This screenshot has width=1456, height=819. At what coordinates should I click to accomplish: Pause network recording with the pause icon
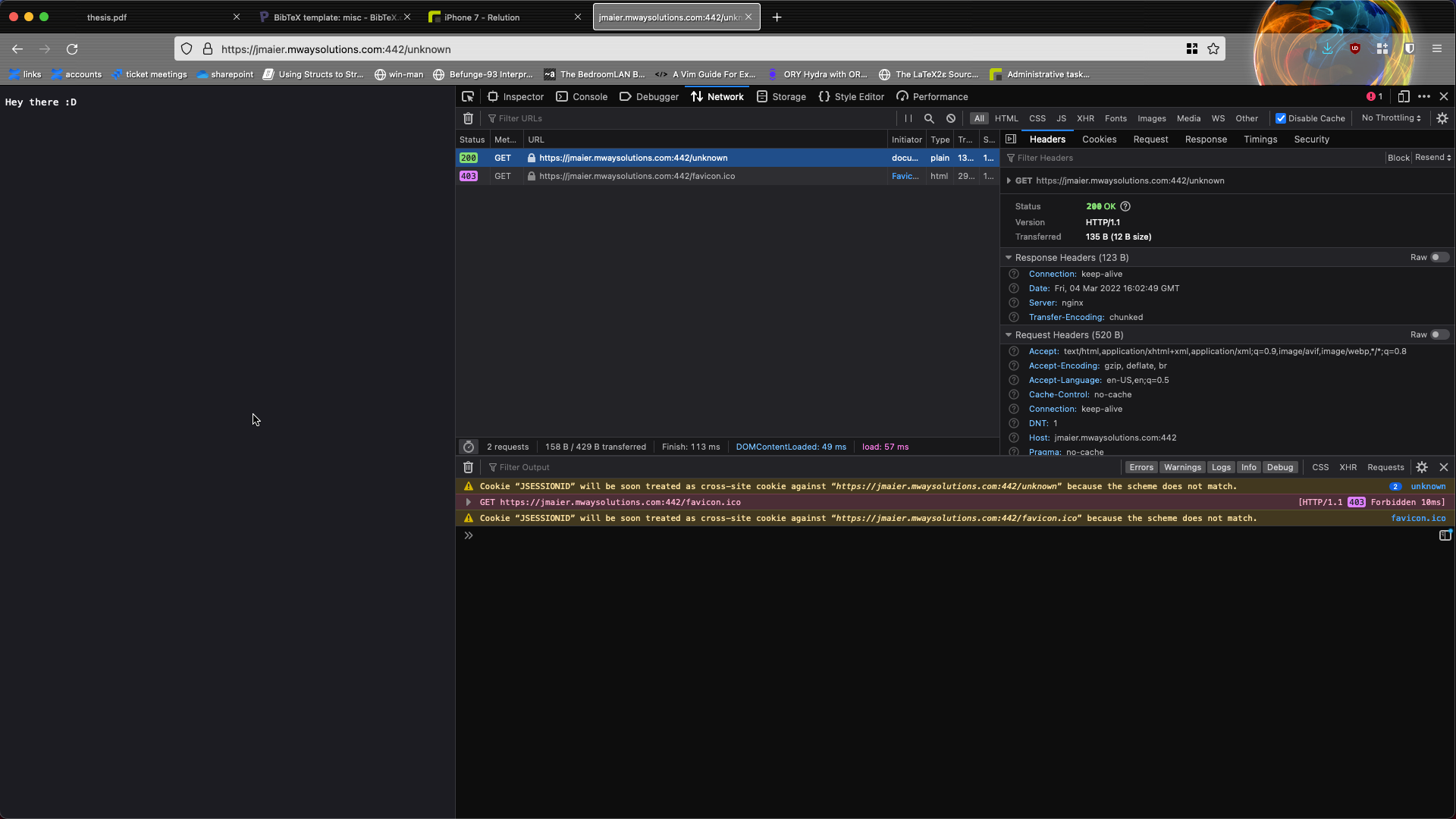908,118
